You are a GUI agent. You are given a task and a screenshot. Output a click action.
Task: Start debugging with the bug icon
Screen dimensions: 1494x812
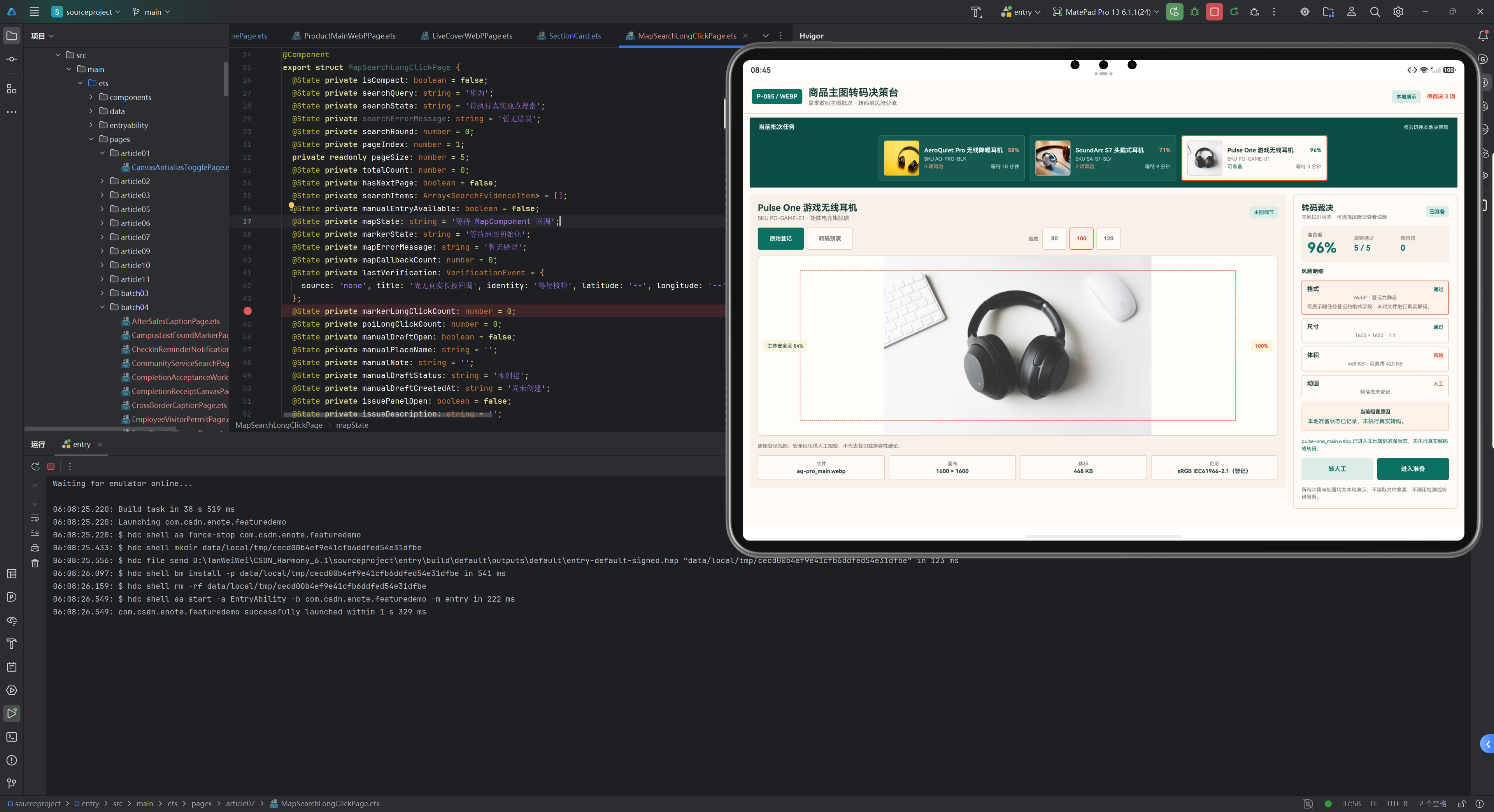(x=1194, y=12)
